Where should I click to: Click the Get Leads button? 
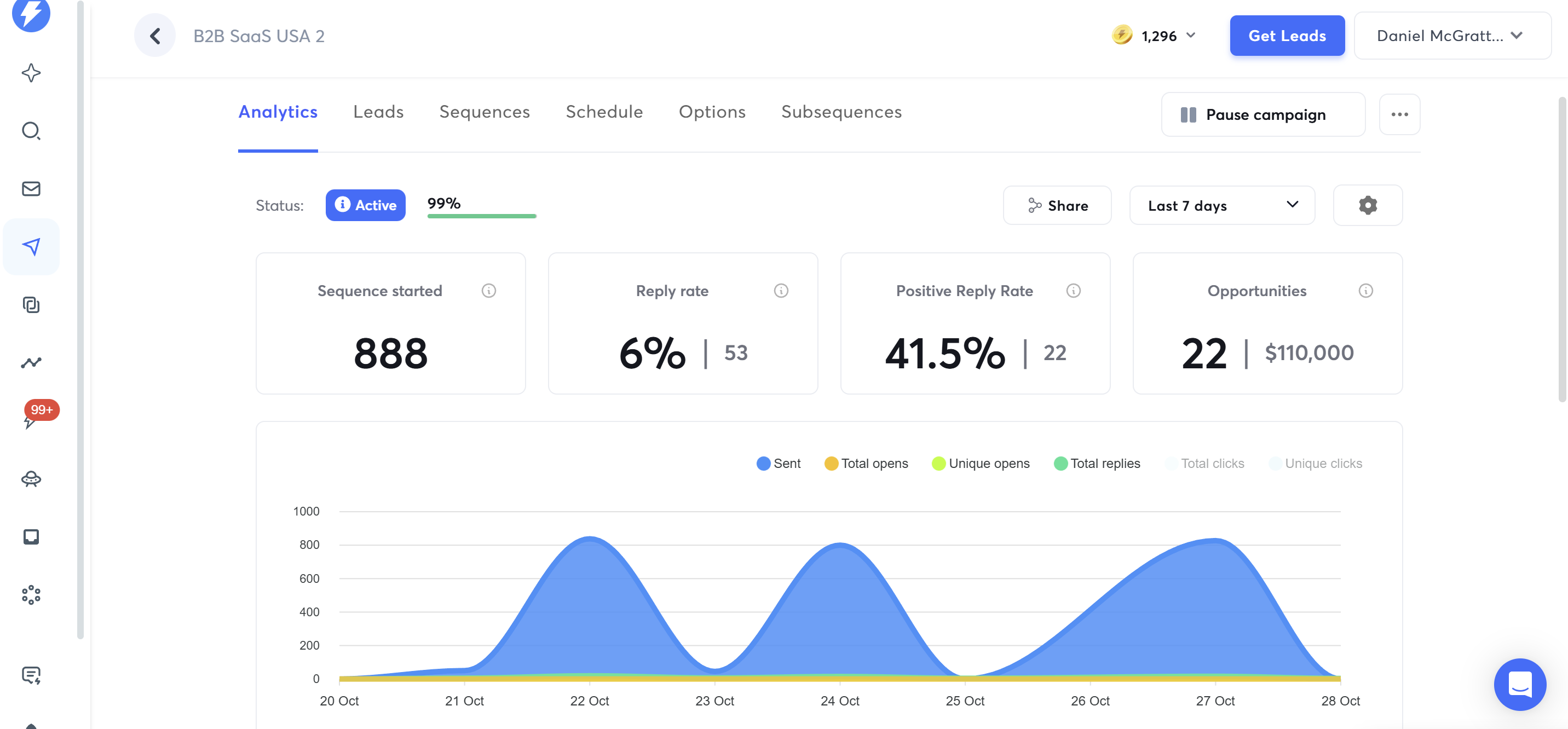(x=1287, y=36)
